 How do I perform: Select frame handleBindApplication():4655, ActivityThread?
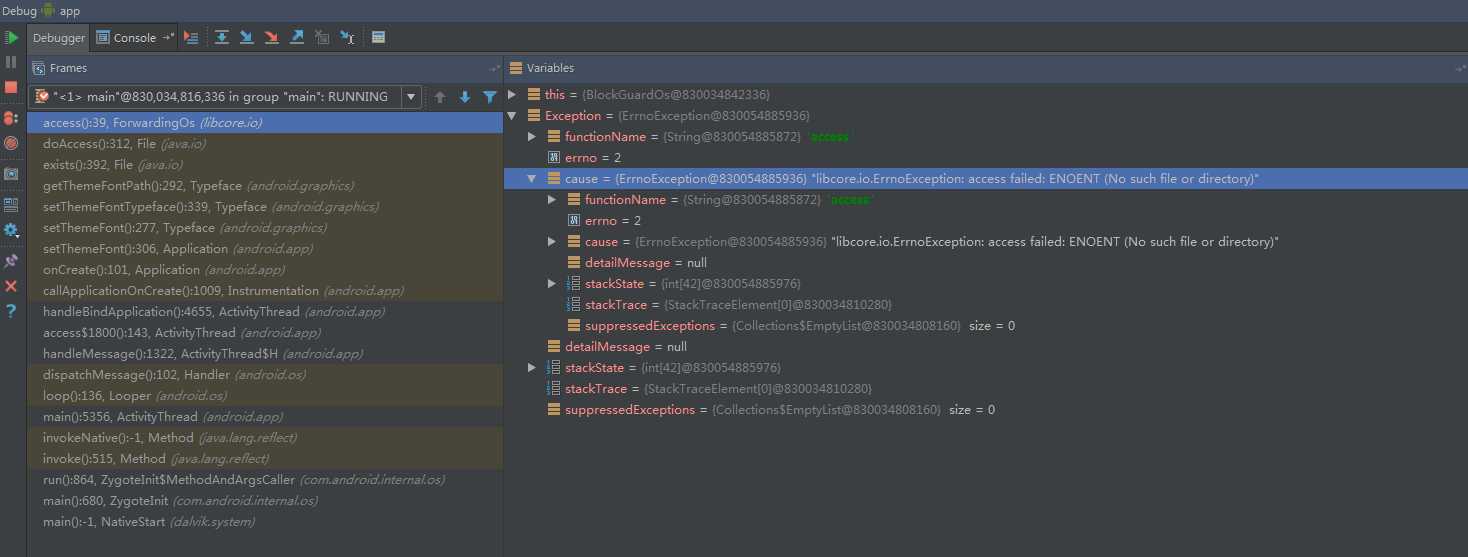[265, 311]
